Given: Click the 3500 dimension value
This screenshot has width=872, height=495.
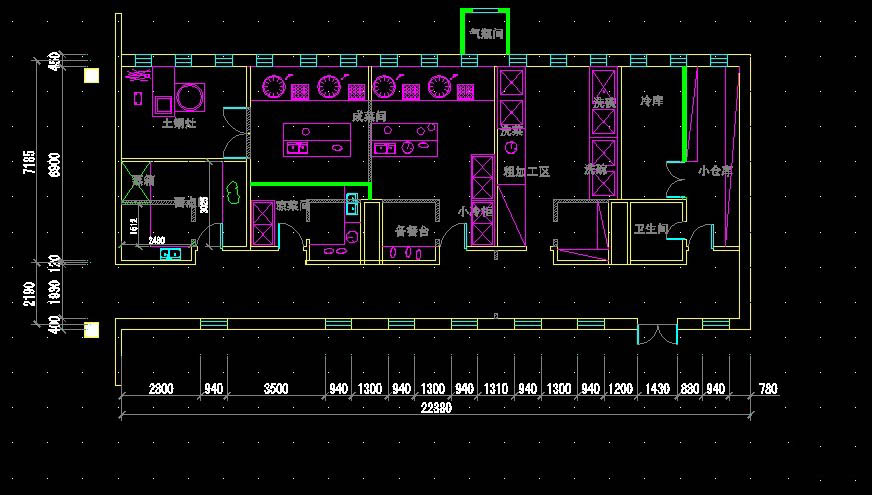Looking at the screenshot, I should 276,388.
